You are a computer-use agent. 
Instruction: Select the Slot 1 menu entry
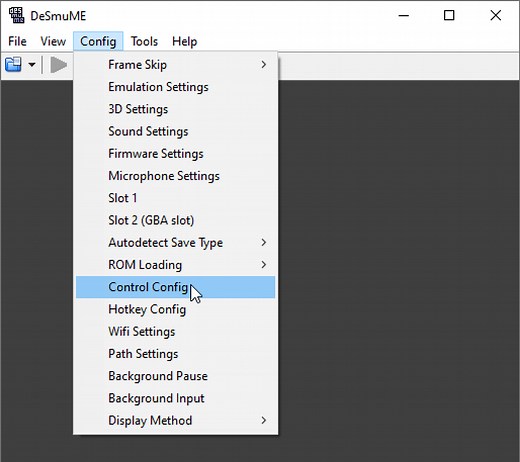pyautogui.click(x=175, y=198)
